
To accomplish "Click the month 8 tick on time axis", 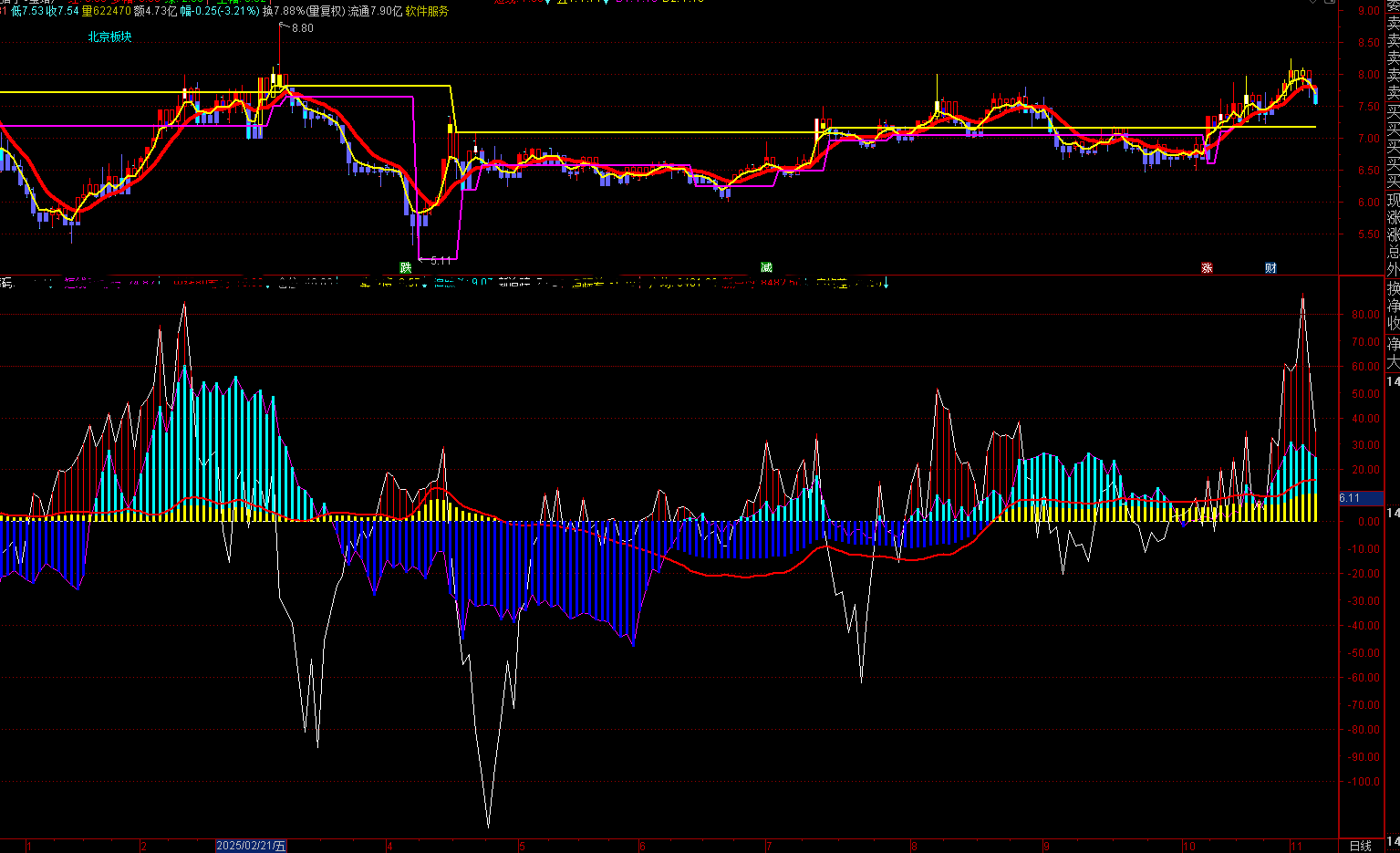I will (915, 846).
